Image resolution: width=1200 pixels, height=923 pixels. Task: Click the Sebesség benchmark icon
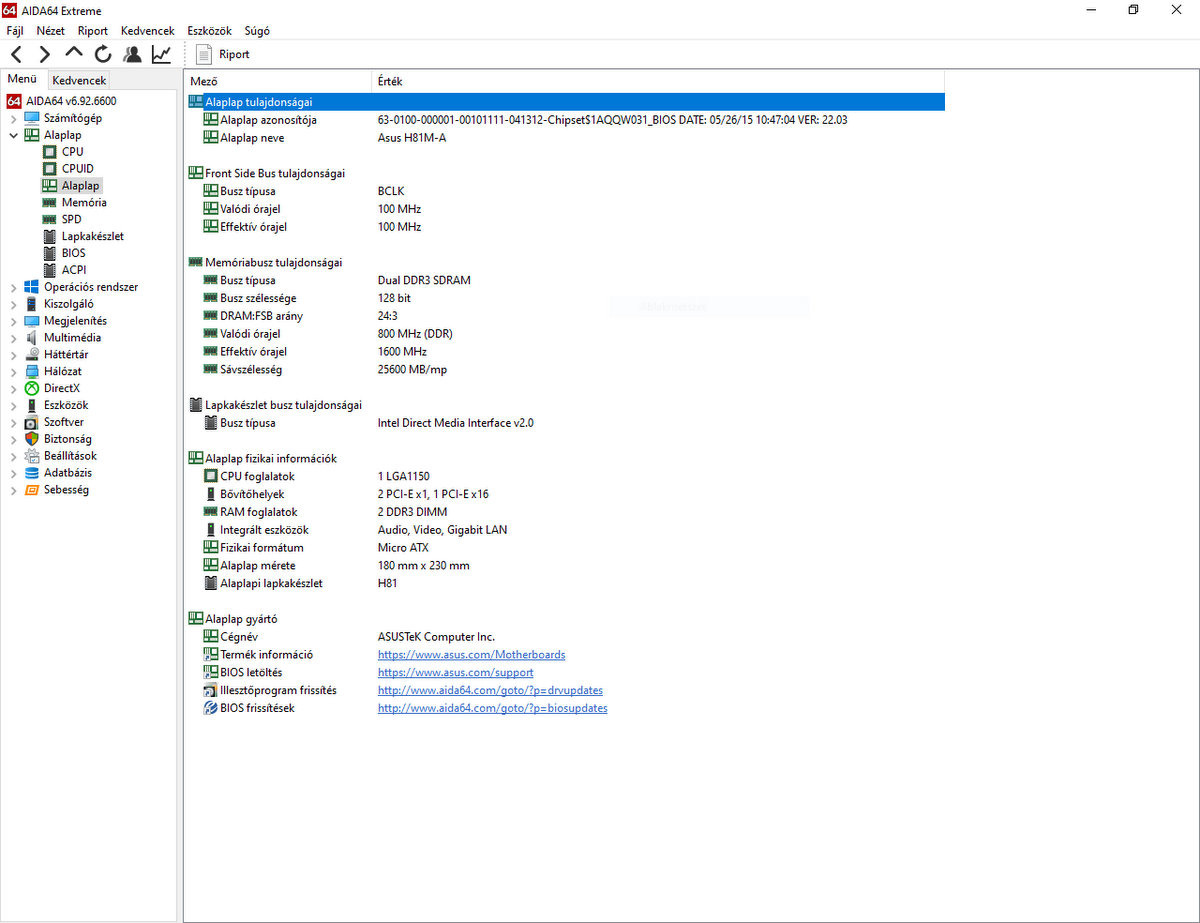coord(32,490)
